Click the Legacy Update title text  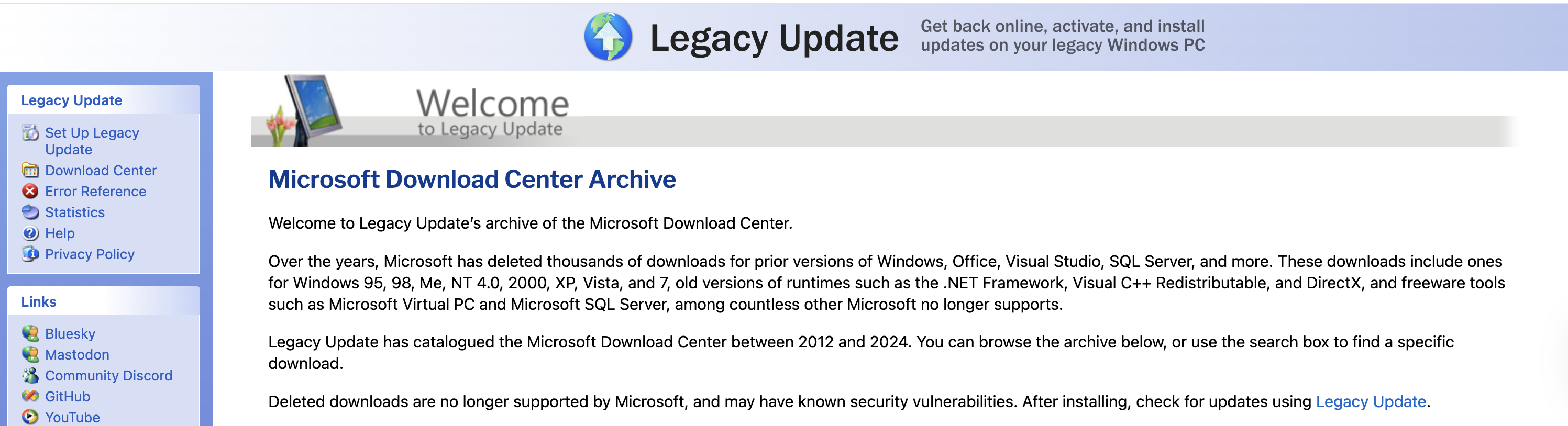click(x=774, y=37)
